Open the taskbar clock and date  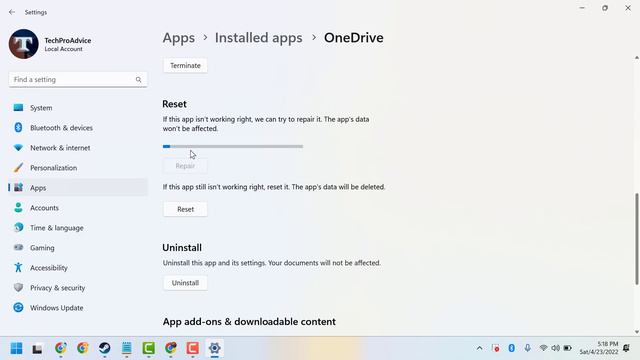[x=599, y=348]
